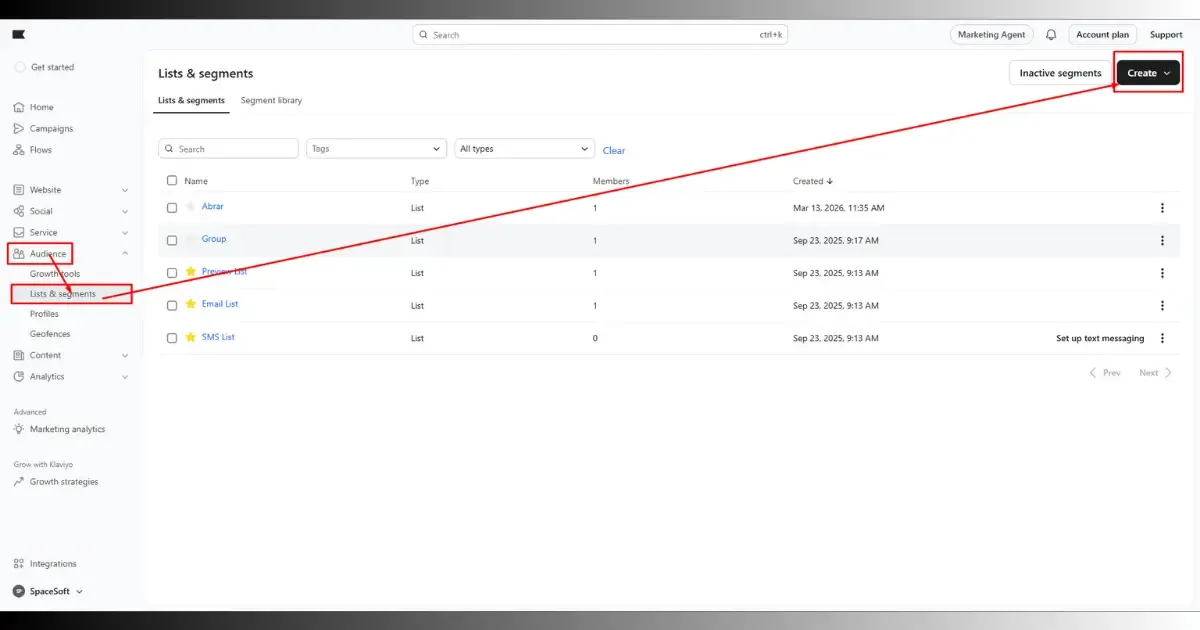The height and width of the screenshot is (630, 1200).
Task: Click the lists Search input field
Action: 228,148
